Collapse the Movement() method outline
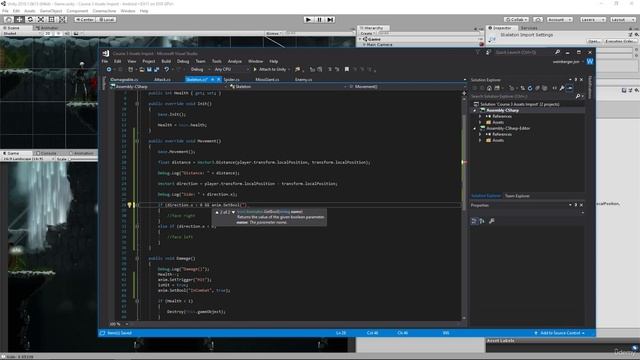Image resolution: width=640 pixels, height=360 pixels. click(137, 141)
